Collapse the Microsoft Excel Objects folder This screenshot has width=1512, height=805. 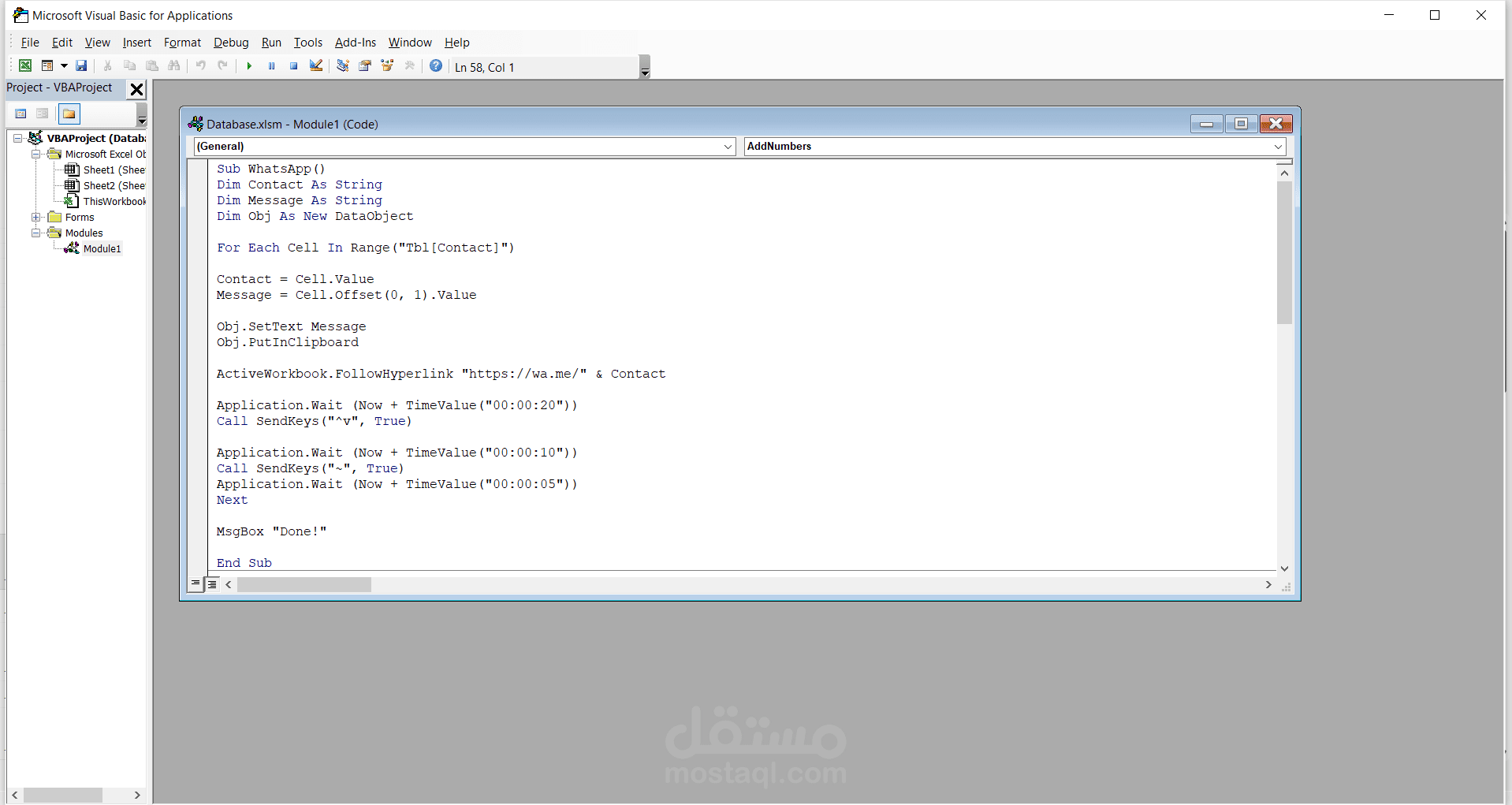click(x=35, y=154)
